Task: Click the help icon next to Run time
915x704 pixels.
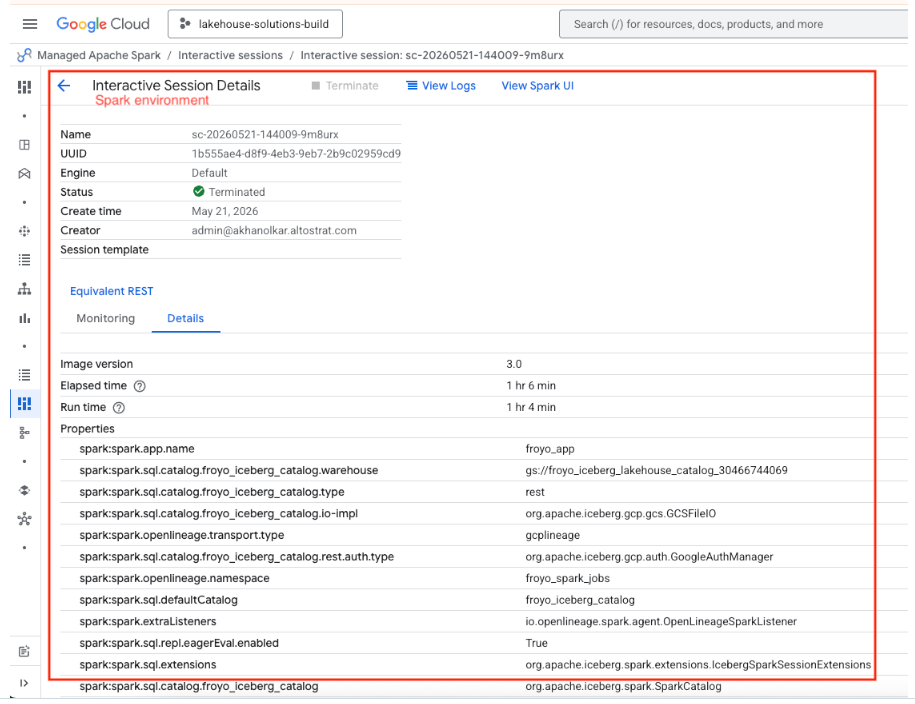Action: click(x=119, y=408)
